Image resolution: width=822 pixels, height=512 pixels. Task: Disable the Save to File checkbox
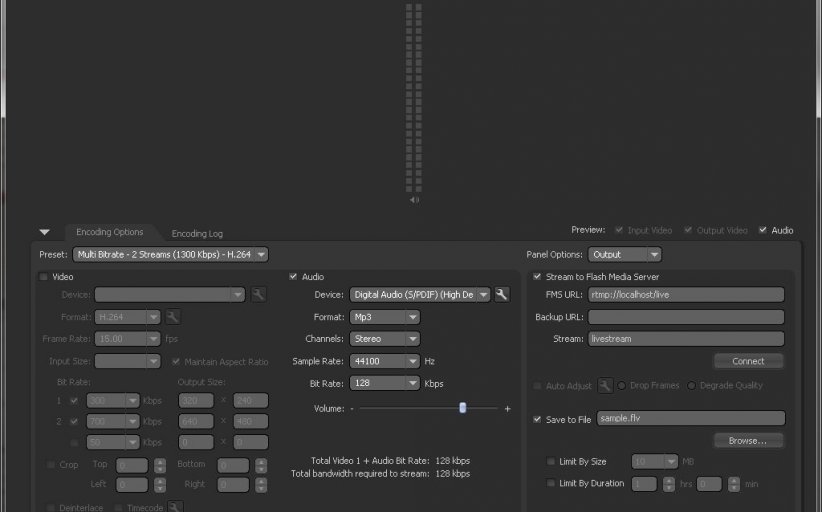pos(538,419)
